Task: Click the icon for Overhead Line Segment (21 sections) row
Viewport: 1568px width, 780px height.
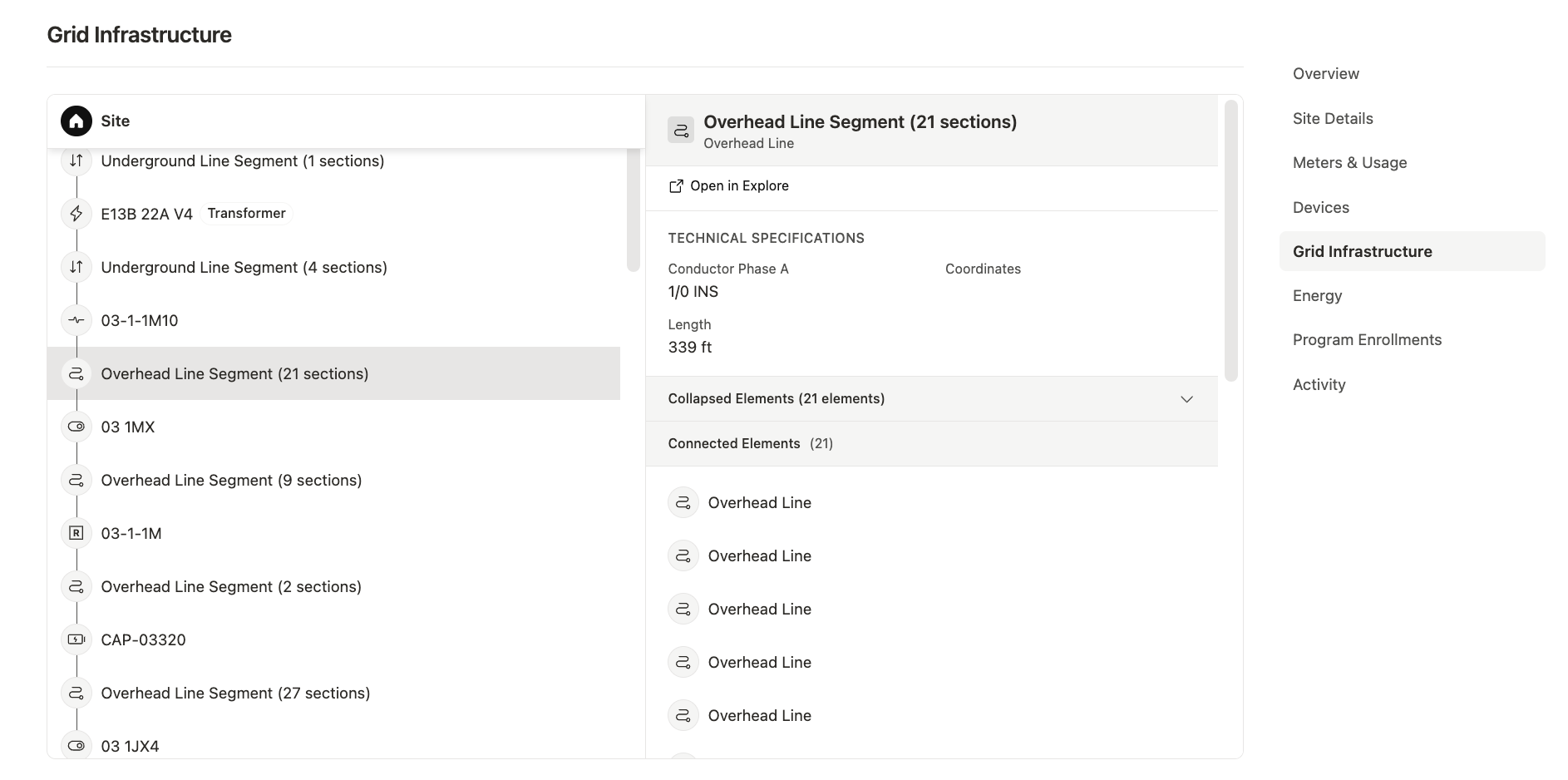Action: tap(76, 373)
